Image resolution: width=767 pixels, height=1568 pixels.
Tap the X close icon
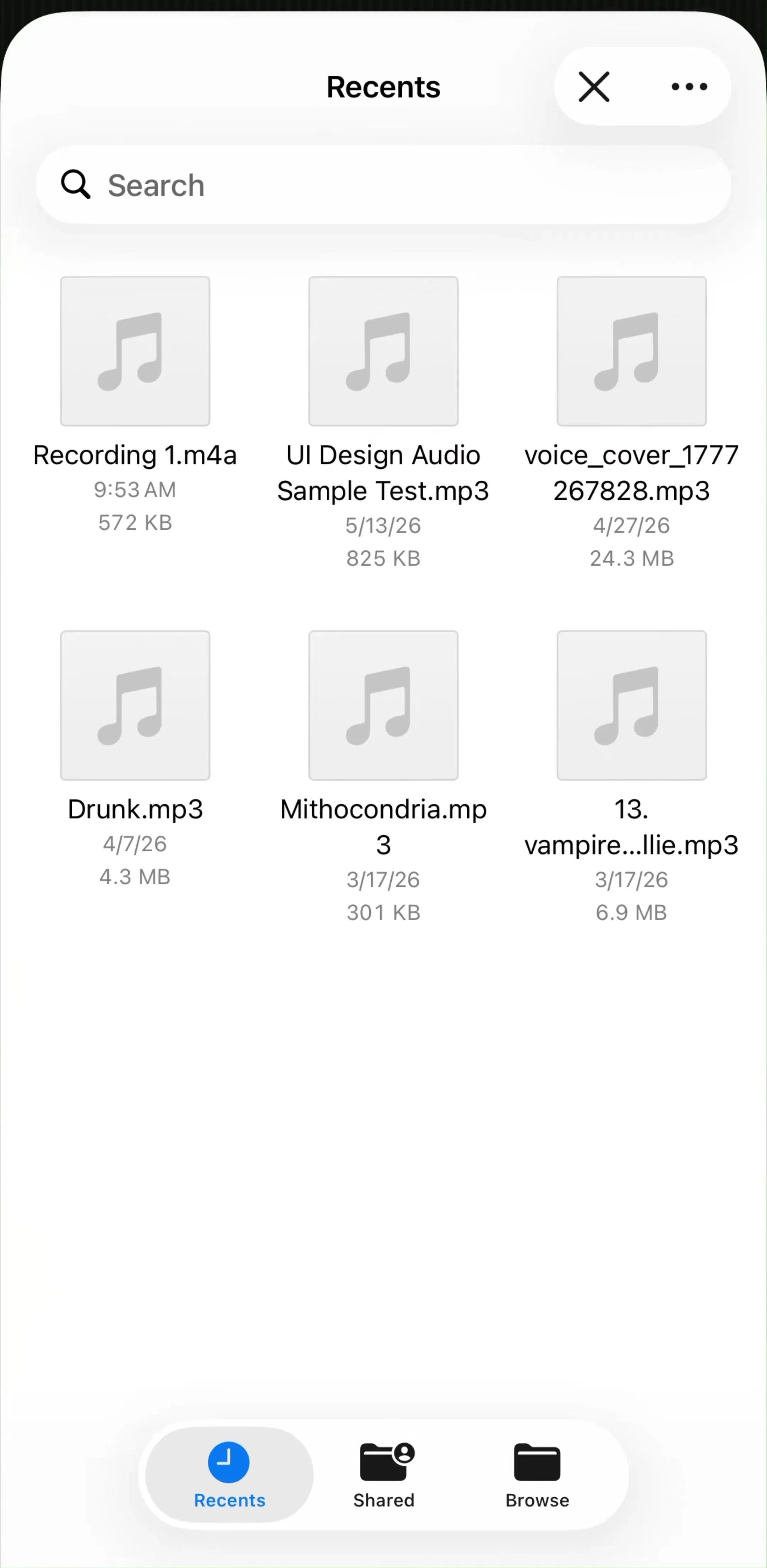tap(594, 86)
